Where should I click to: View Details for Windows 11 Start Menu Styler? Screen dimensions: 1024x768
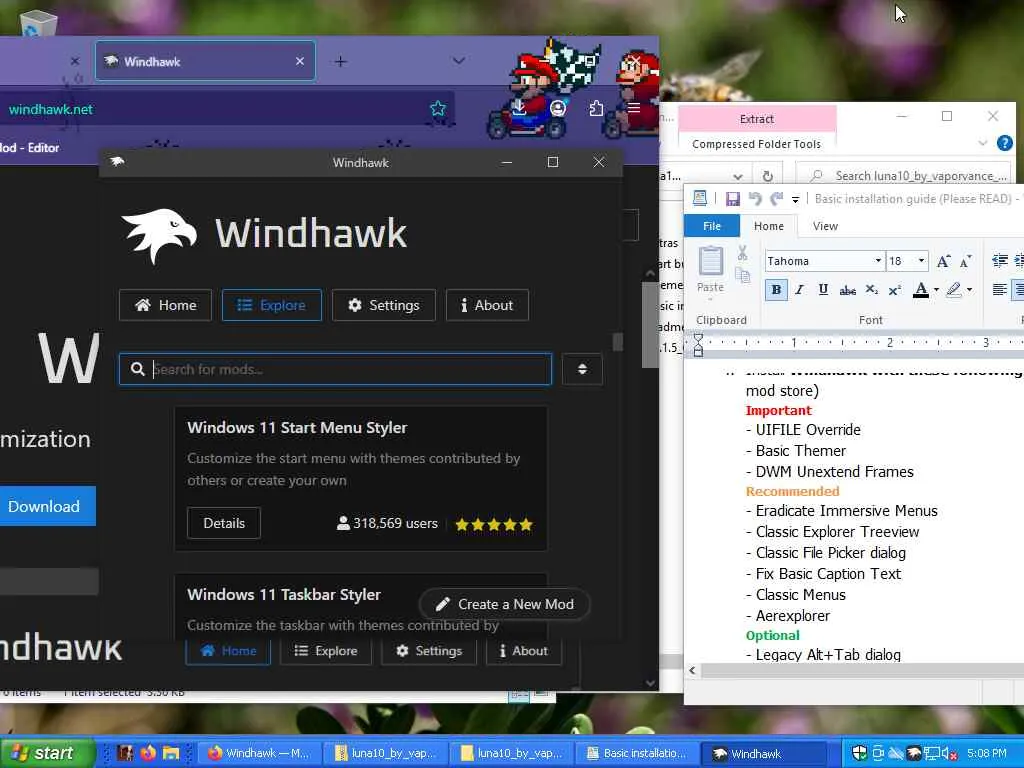[224, 523]
